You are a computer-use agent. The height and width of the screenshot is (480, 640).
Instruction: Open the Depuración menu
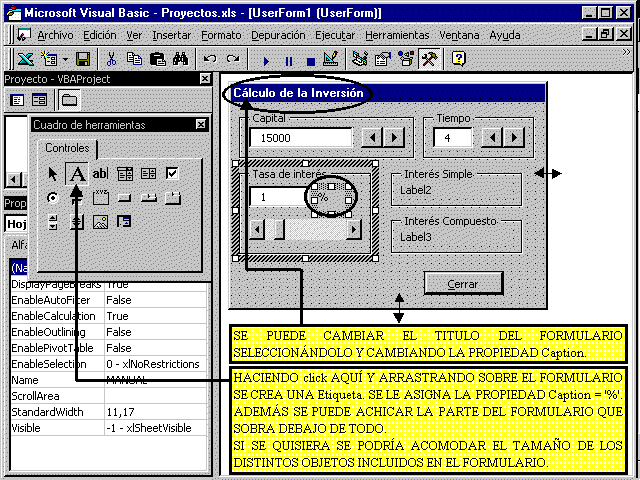click(x=278, y=36)
